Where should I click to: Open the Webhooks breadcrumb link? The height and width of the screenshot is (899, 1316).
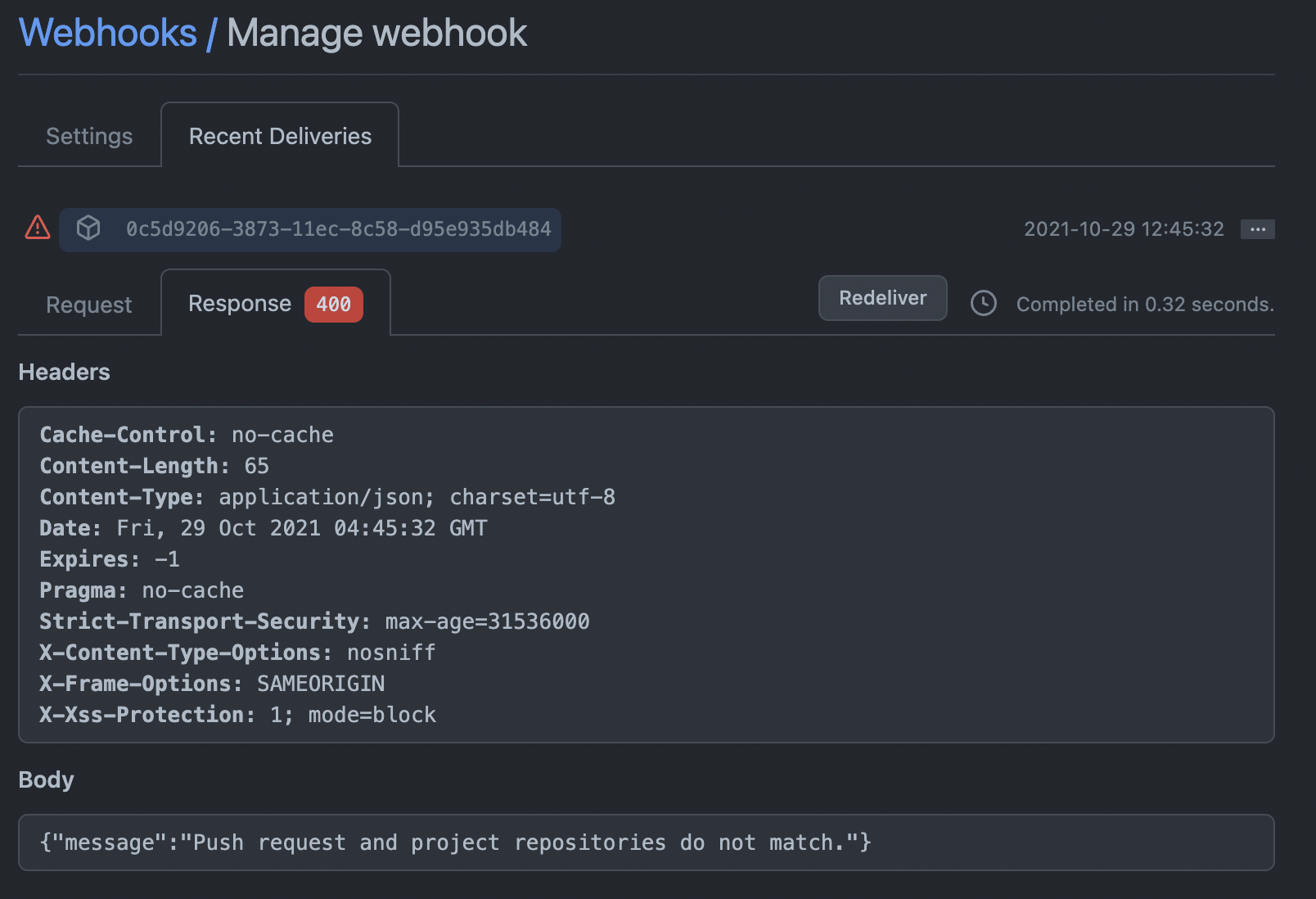(107, 33)
